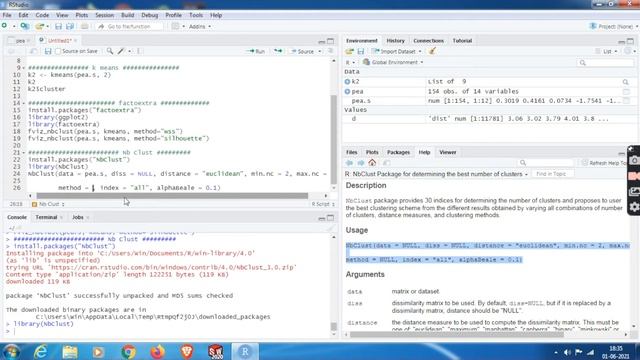Open the File menu

point(7,15)
